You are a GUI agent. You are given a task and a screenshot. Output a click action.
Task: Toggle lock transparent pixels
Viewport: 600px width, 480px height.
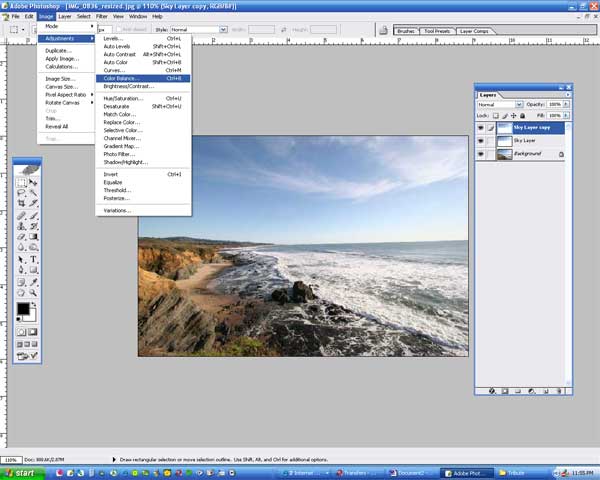496,116
